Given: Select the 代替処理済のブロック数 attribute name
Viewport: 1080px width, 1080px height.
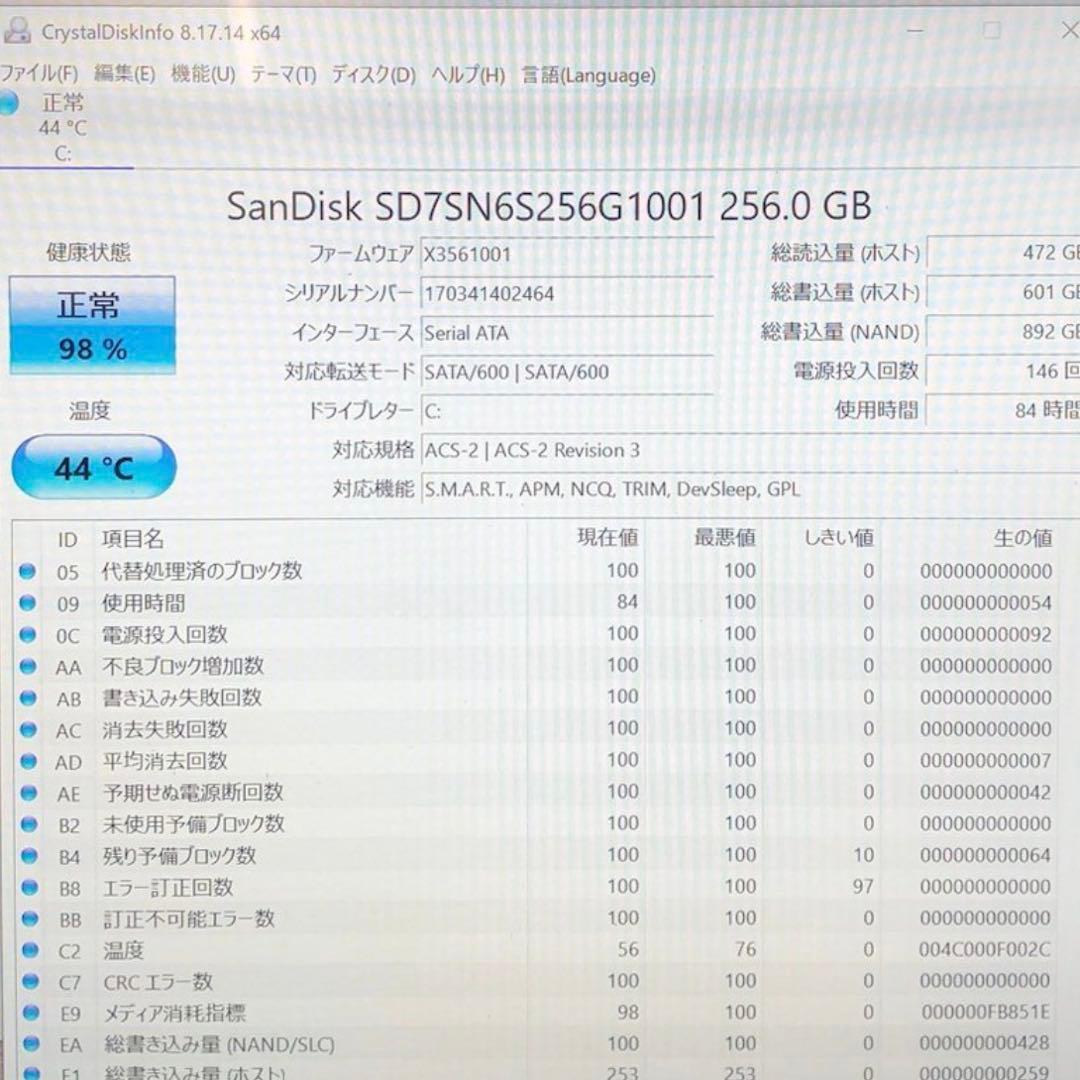Looking at the screenshot, I should click(202, 571).
